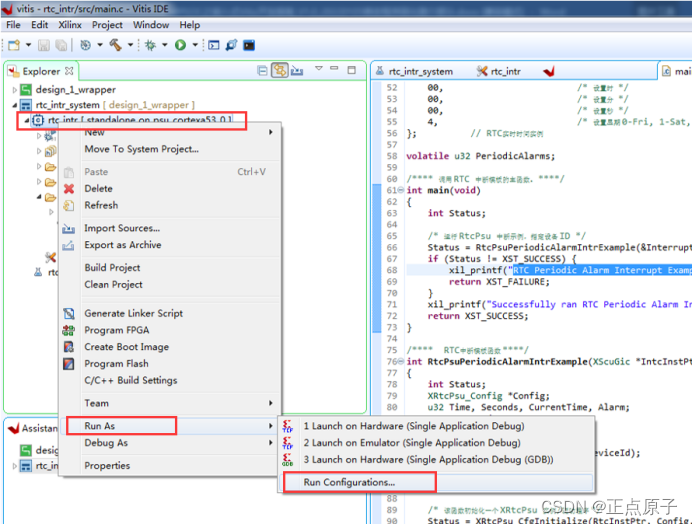The width and height of the screenshot is (693, 525).
Task: Open the Window menu
Action: [x=151, y=25]
